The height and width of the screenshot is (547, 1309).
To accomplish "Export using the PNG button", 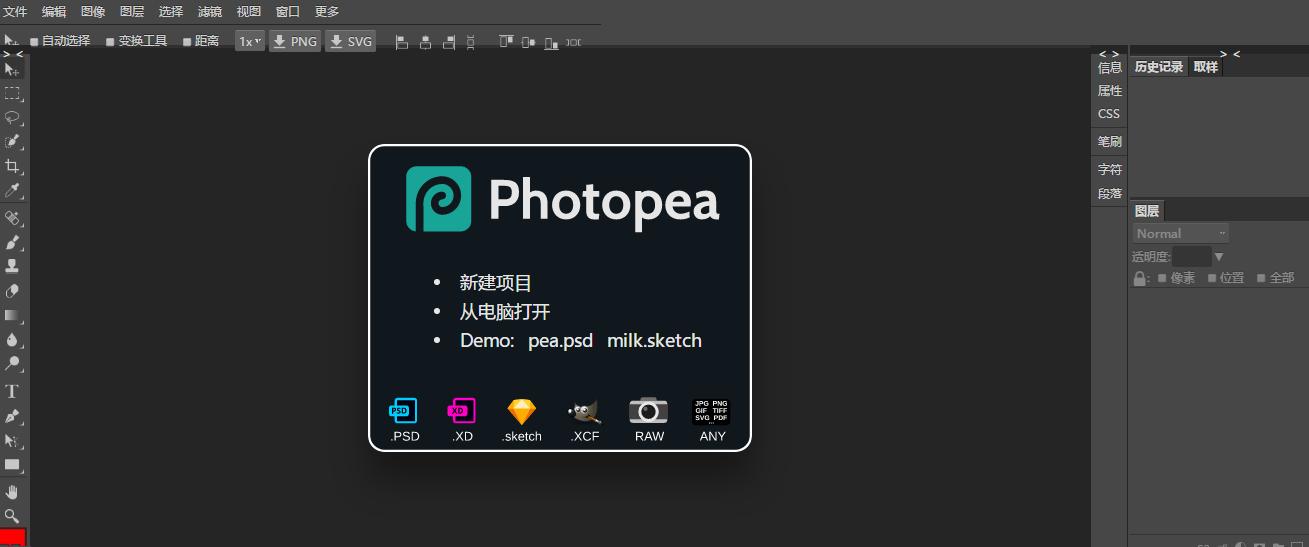I will (x=295, y=41).
